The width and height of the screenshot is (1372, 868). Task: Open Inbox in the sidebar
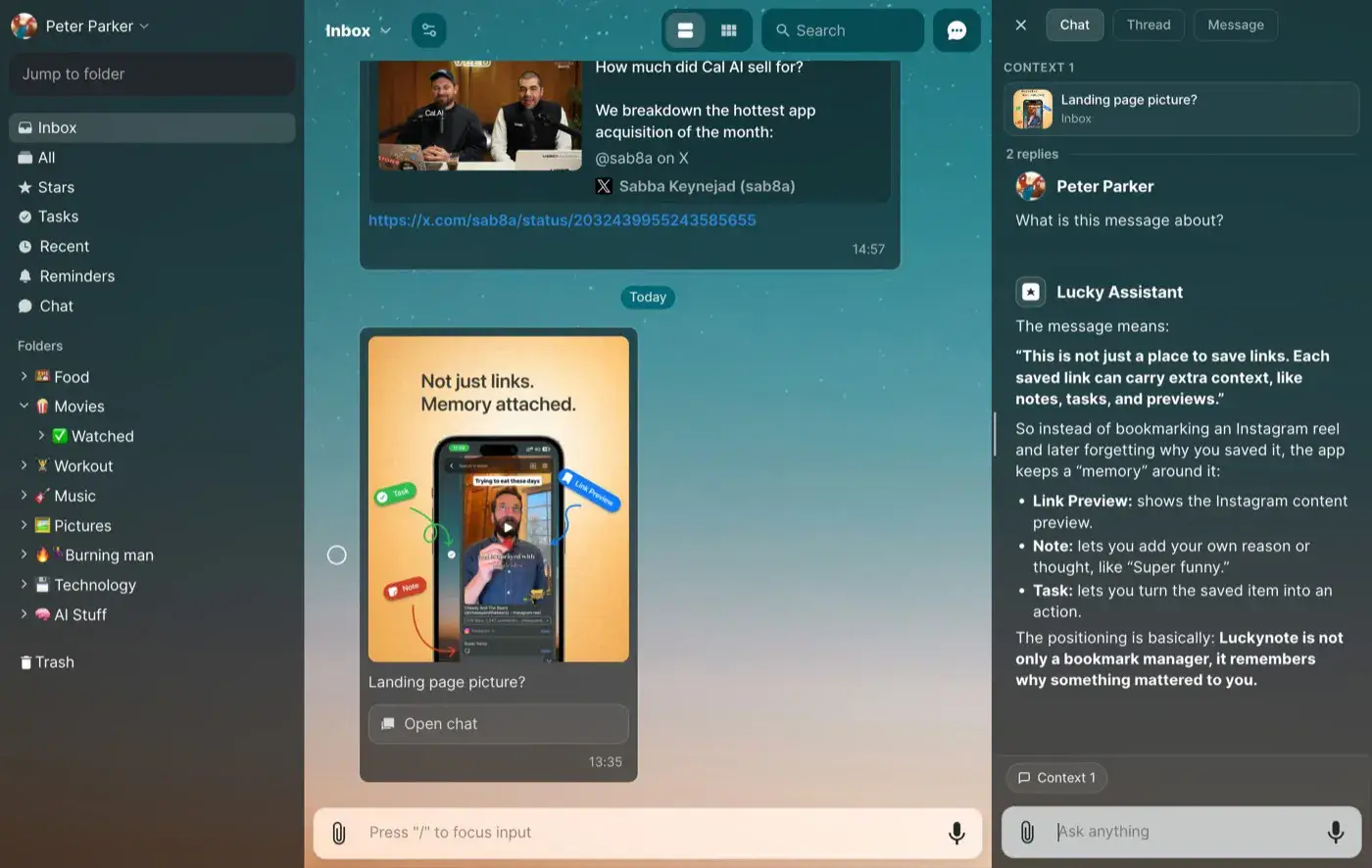coord(152,127)
